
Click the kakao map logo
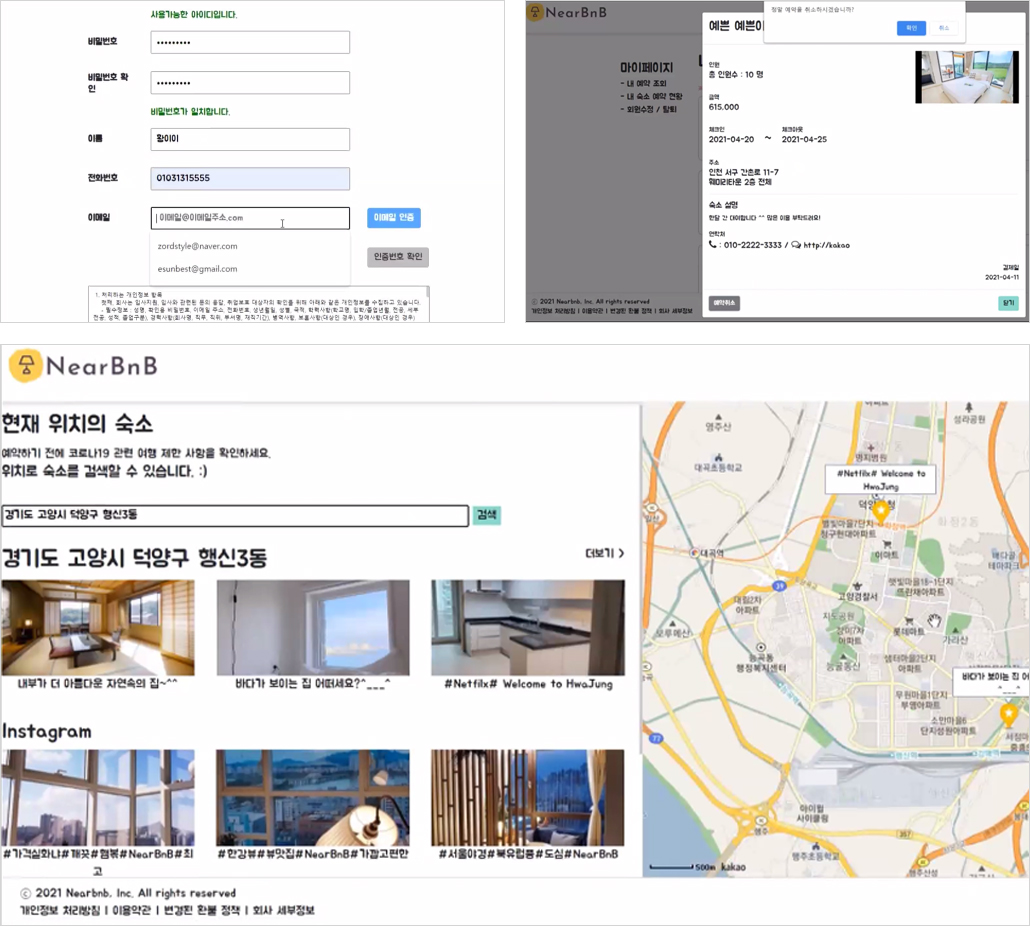733,867
